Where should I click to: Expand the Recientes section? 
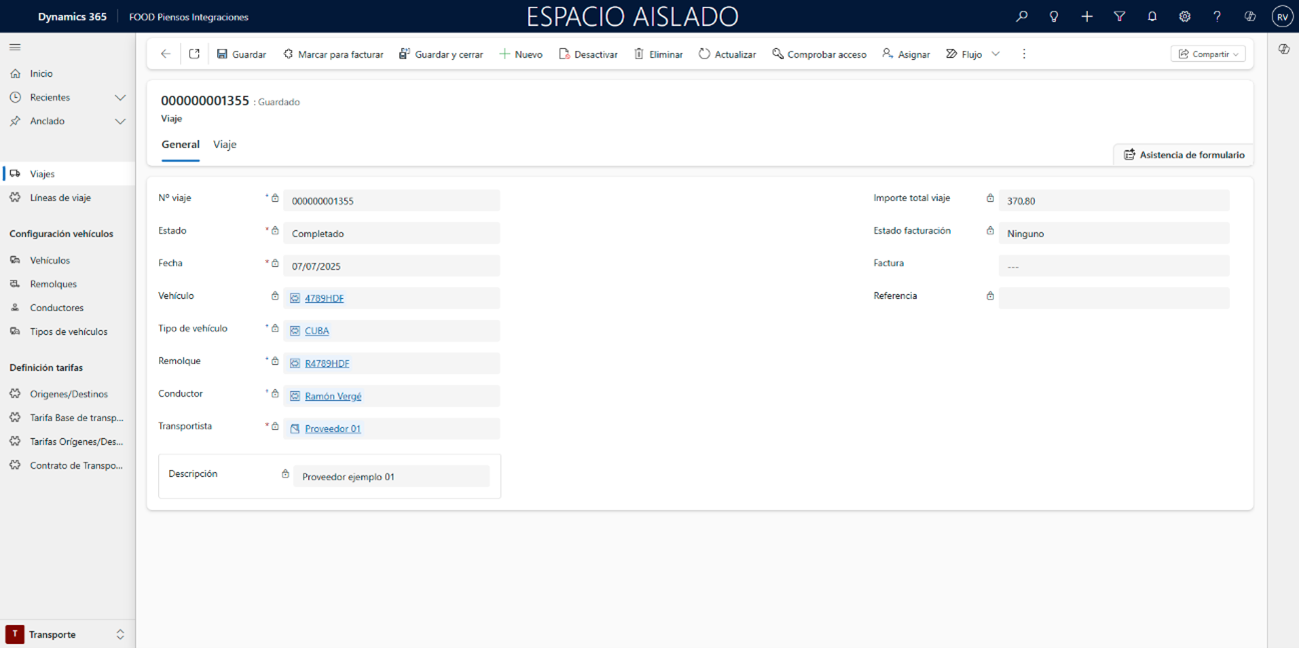pos(120,98)
